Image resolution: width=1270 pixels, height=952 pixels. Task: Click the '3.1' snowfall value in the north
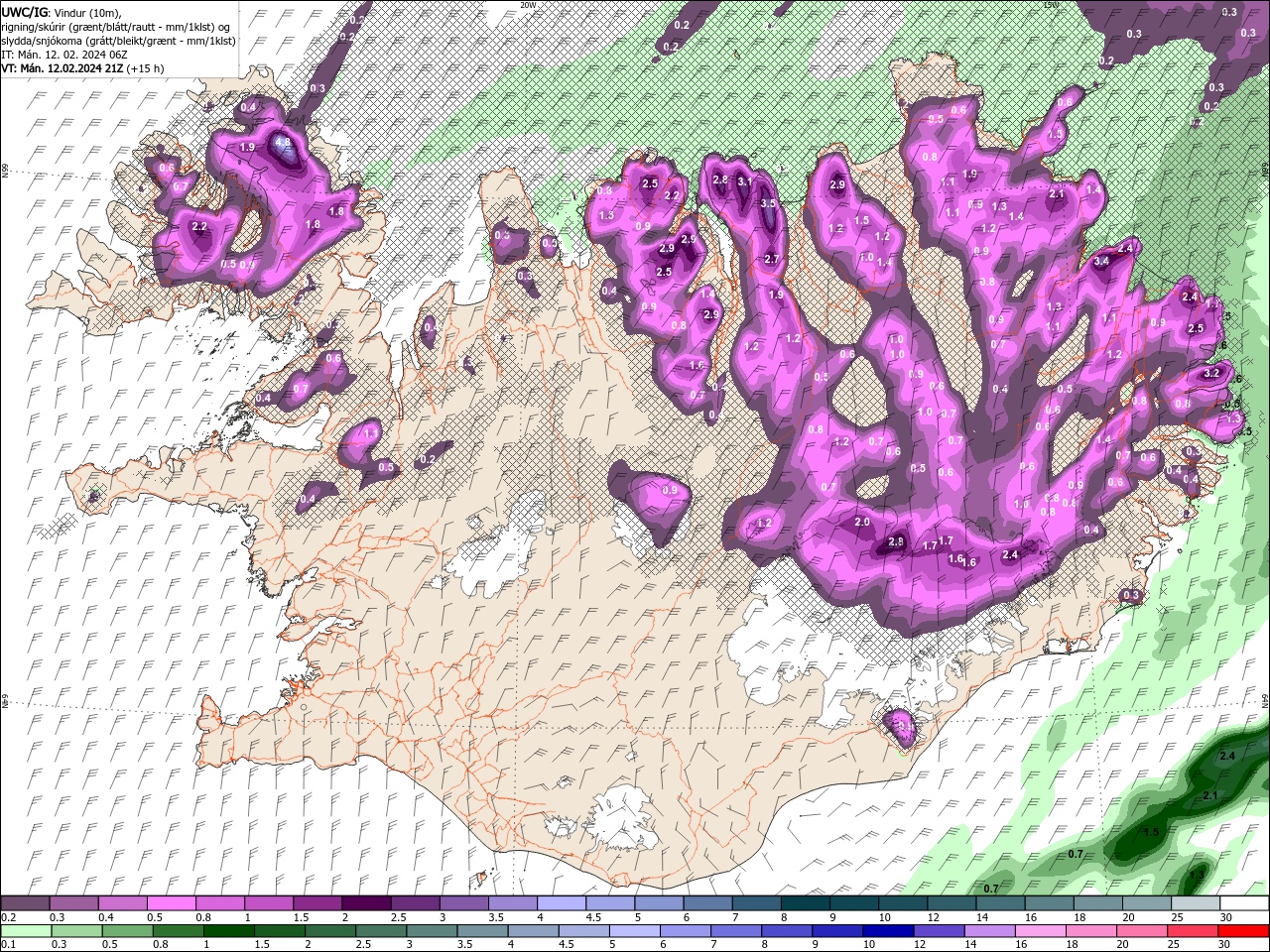click(x=745, y=182)
